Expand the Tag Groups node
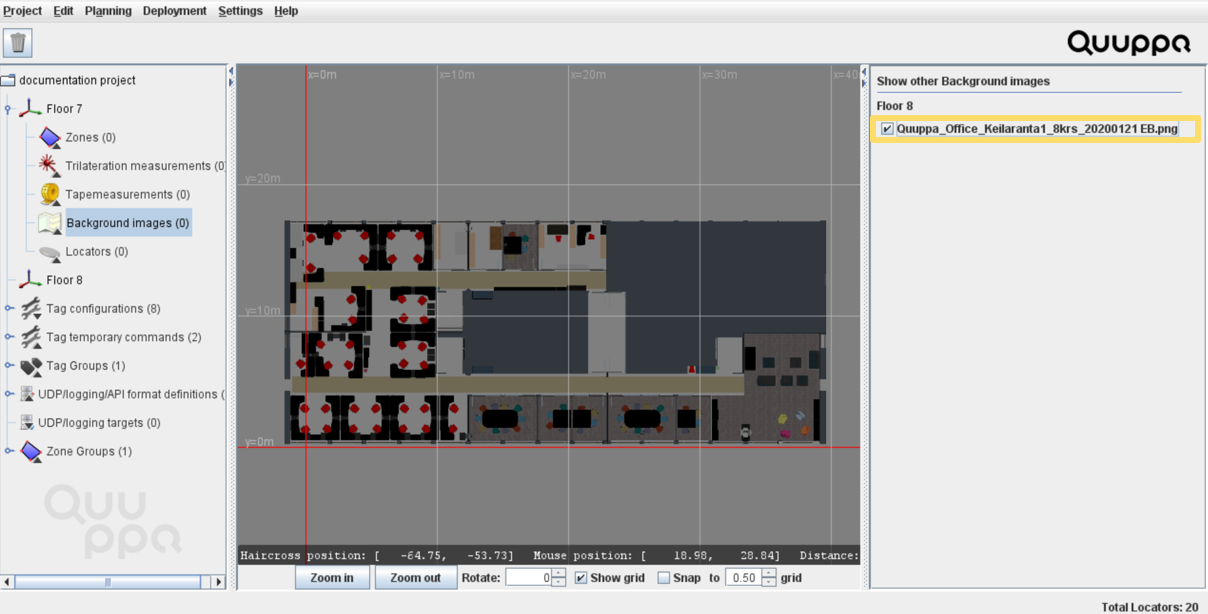Screen dimensions: 1208x614 pos(9,366)
